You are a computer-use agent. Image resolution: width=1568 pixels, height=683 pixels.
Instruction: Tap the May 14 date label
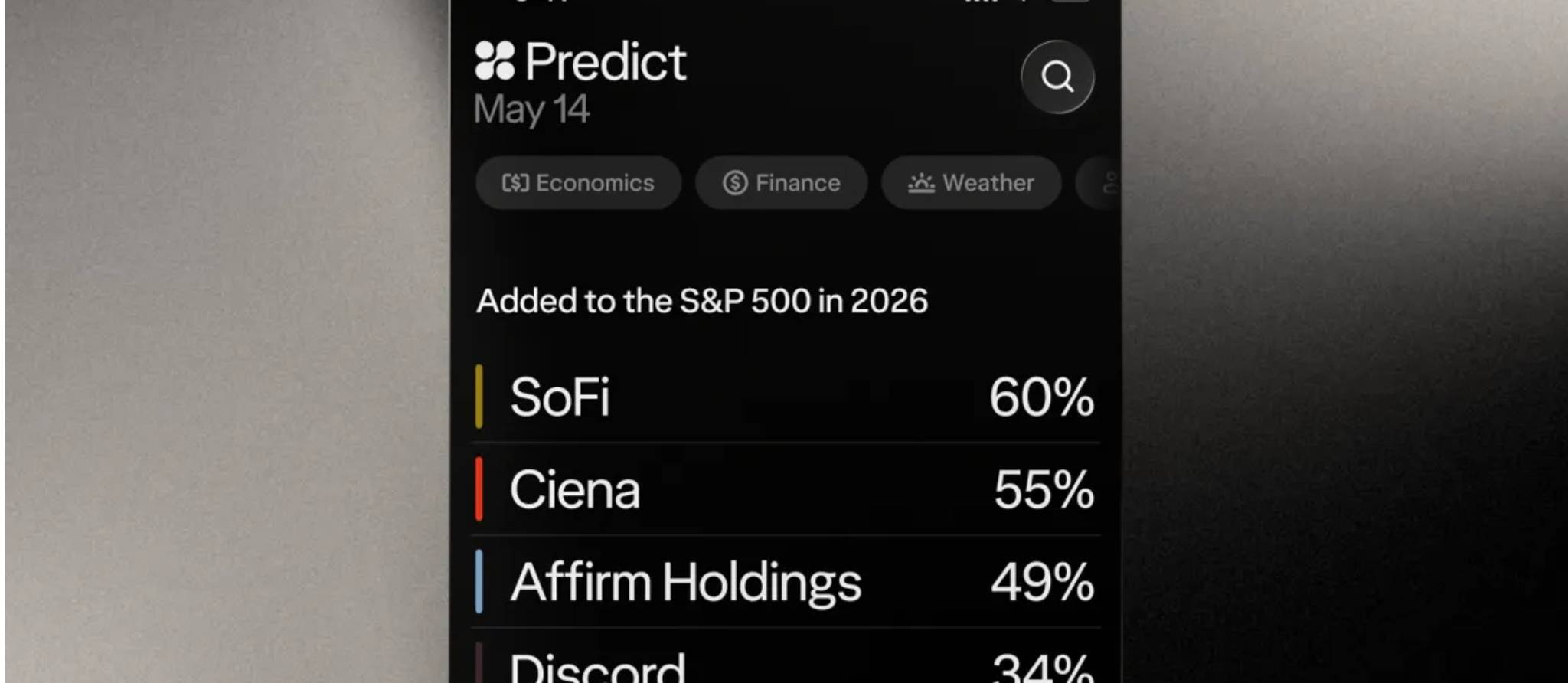(x=531, y=109)
